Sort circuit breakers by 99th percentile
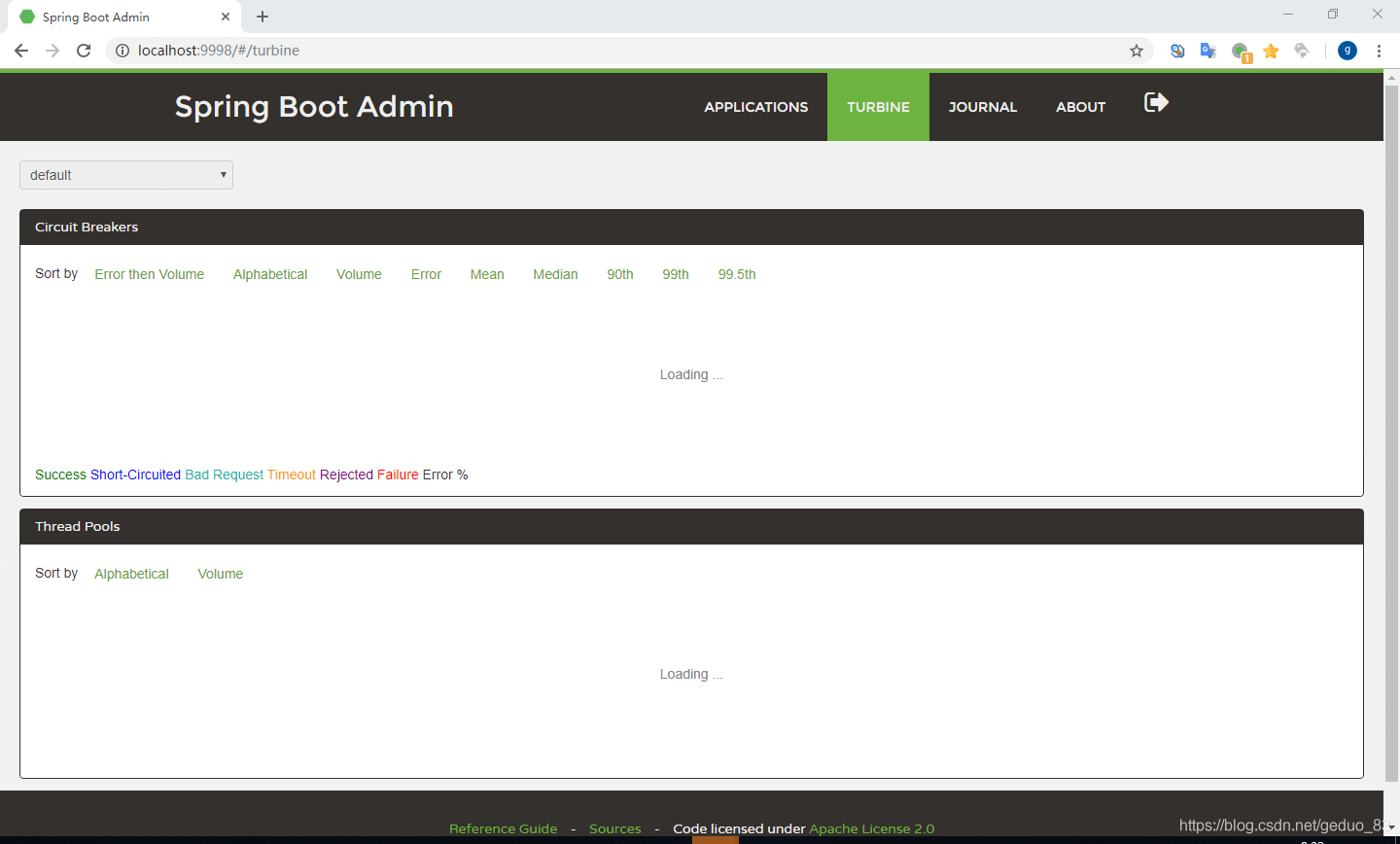The image size is (1400, 844). (x=676, y=274)
